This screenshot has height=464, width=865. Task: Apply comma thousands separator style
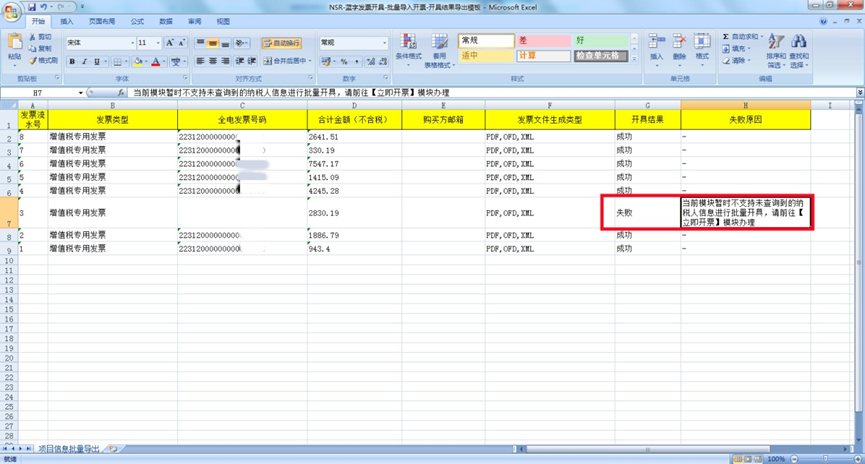coord(356,61)
